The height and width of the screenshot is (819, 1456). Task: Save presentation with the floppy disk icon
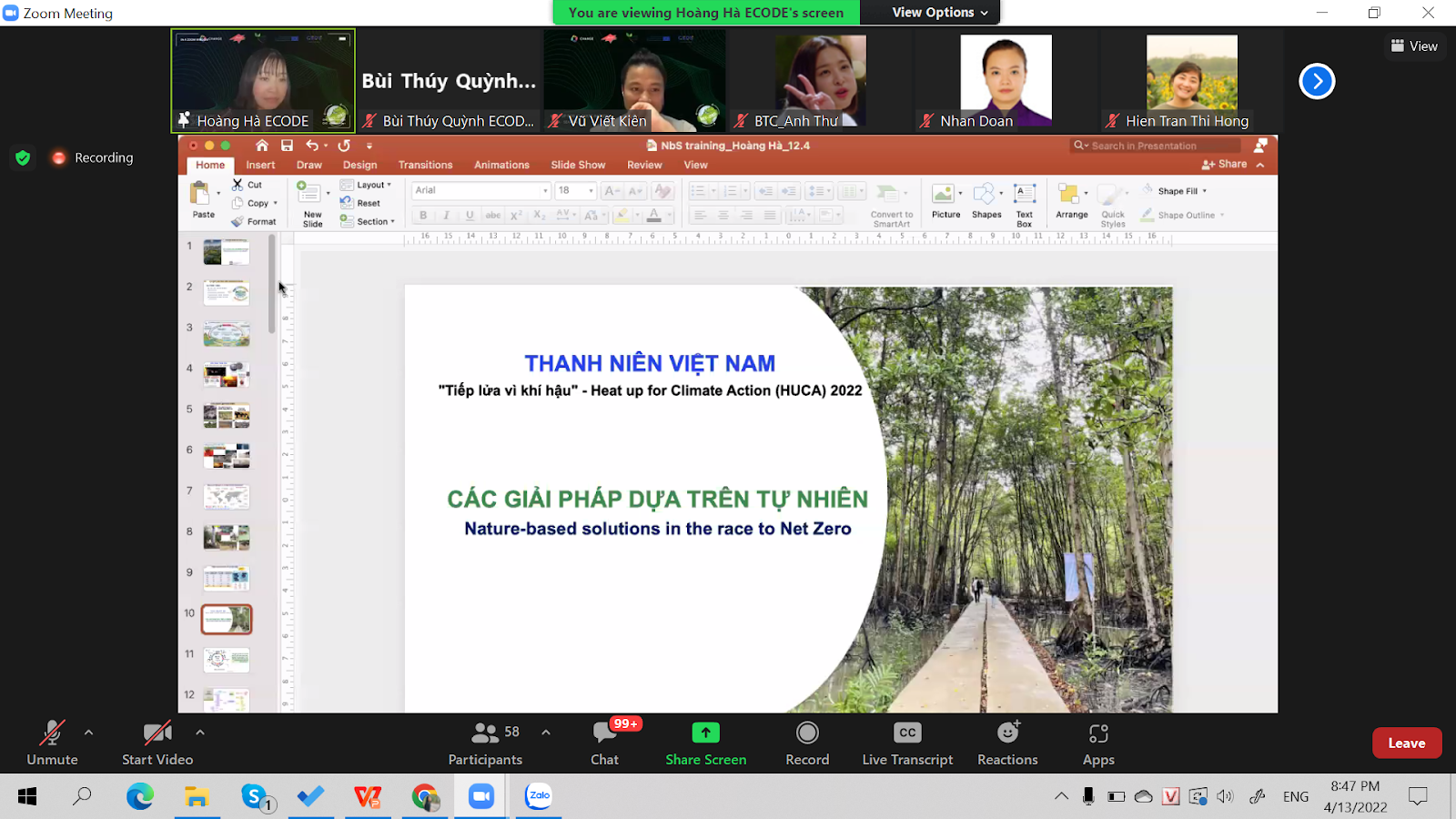pos(287,146)
